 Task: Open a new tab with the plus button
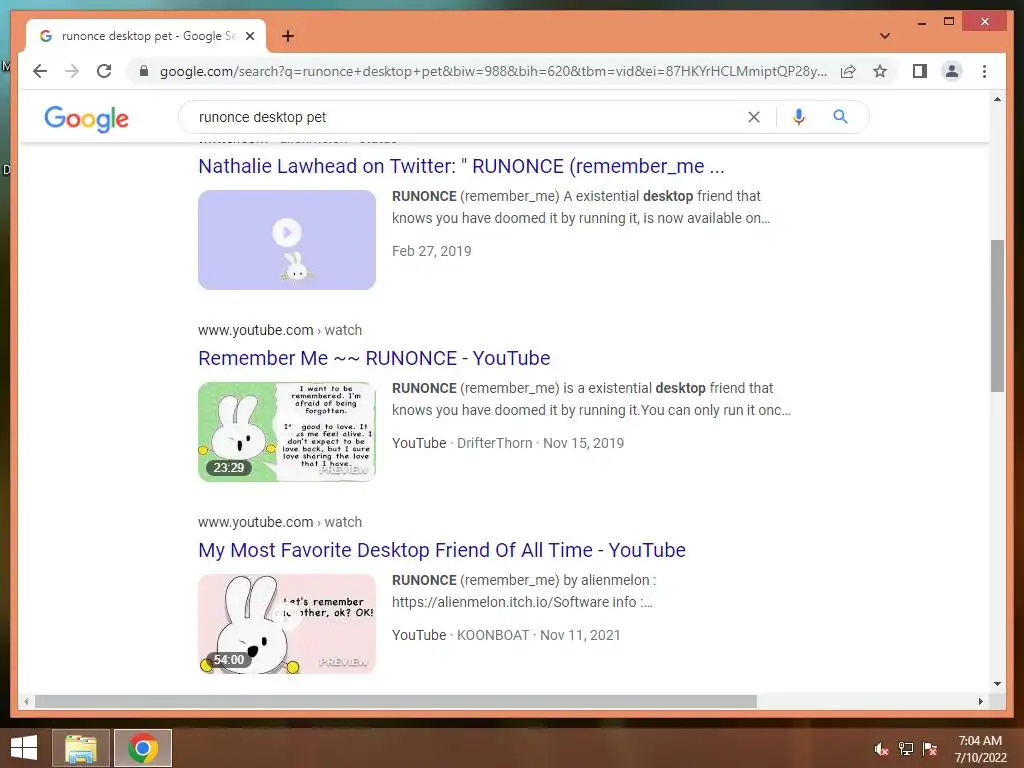(288, 36)
